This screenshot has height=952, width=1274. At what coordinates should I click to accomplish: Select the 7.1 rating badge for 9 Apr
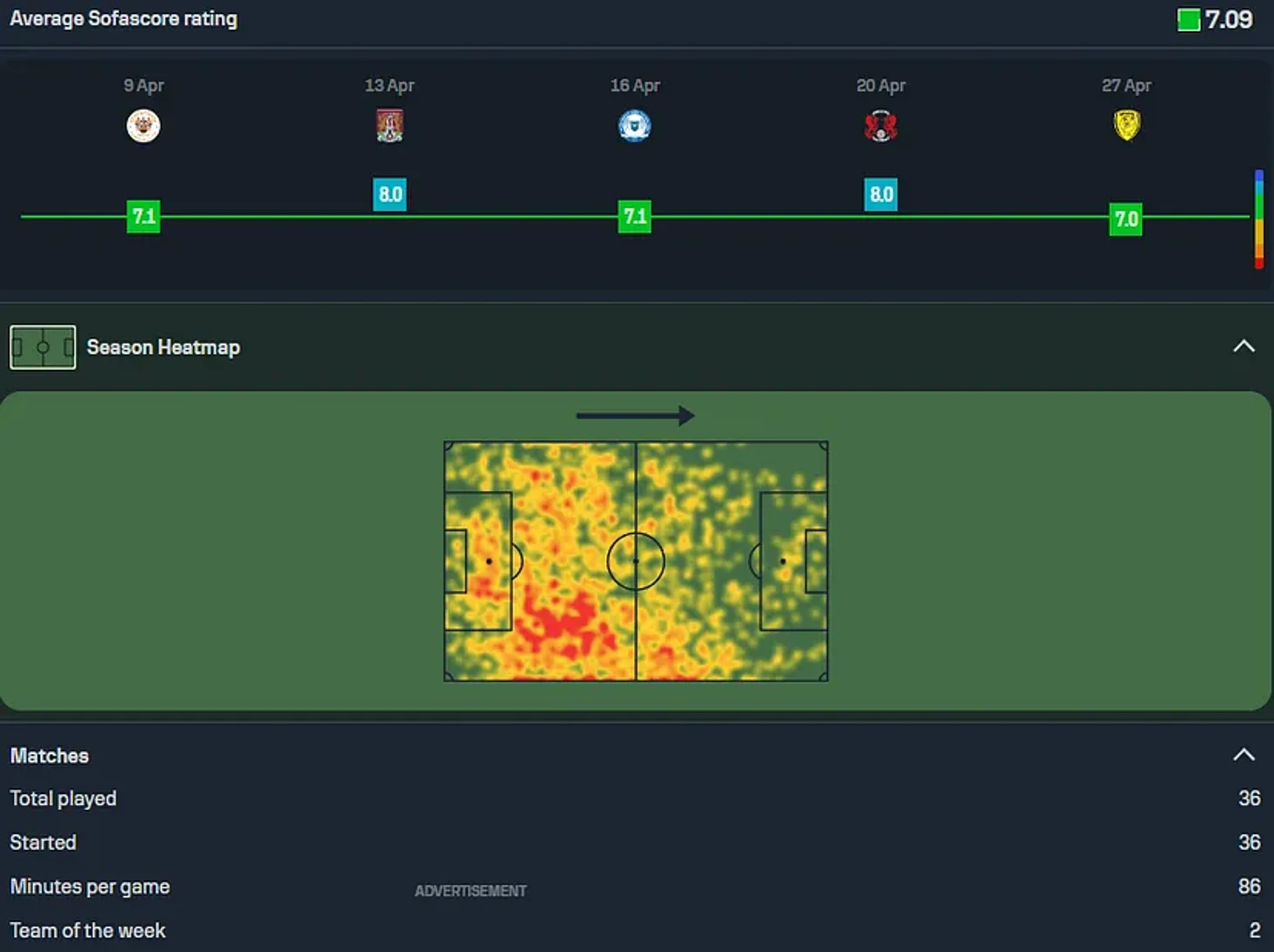pyautogui.click(x=143, y=216)
